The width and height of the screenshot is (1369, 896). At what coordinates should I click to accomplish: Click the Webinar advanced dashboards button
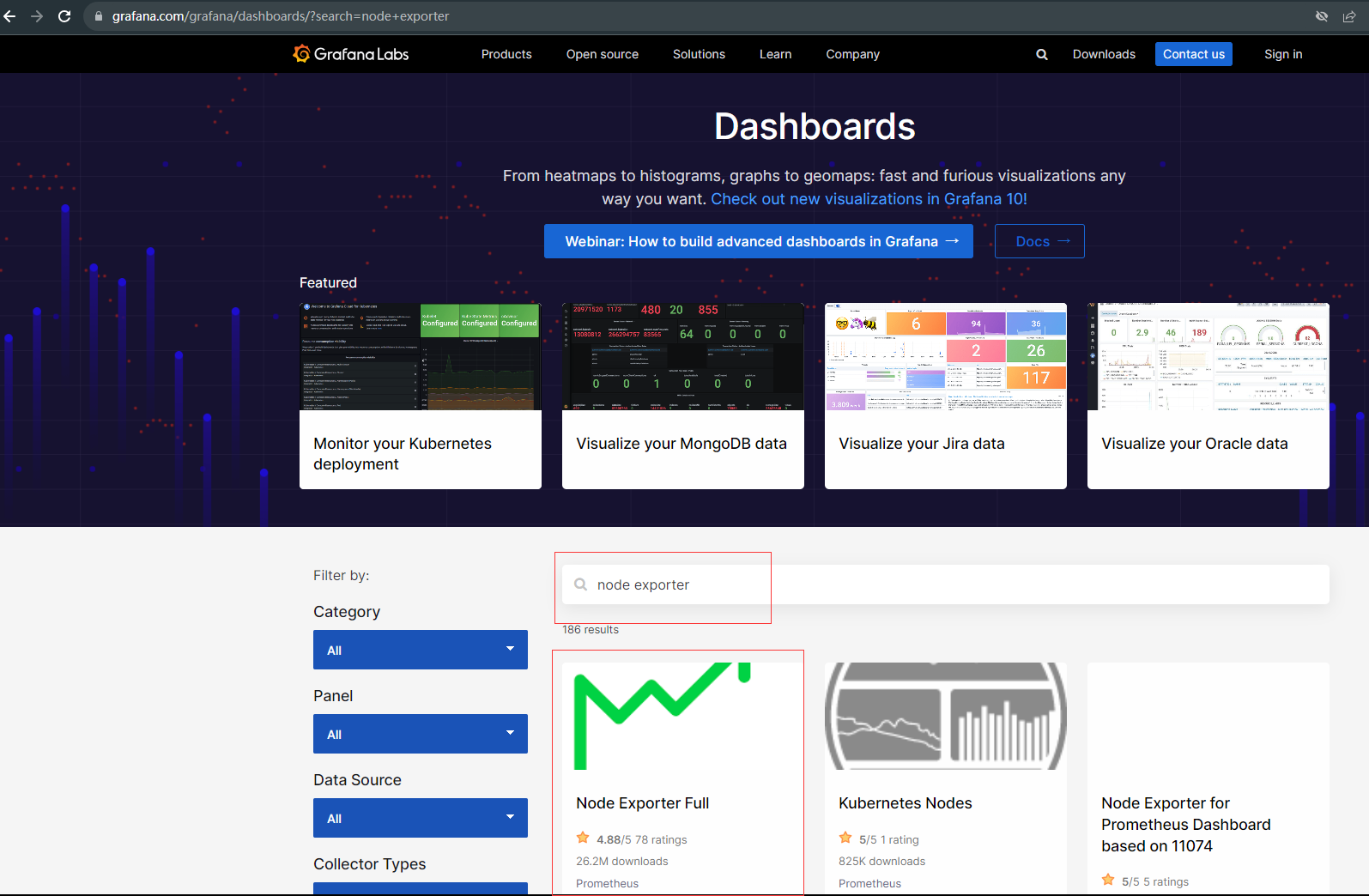[759, 241]
